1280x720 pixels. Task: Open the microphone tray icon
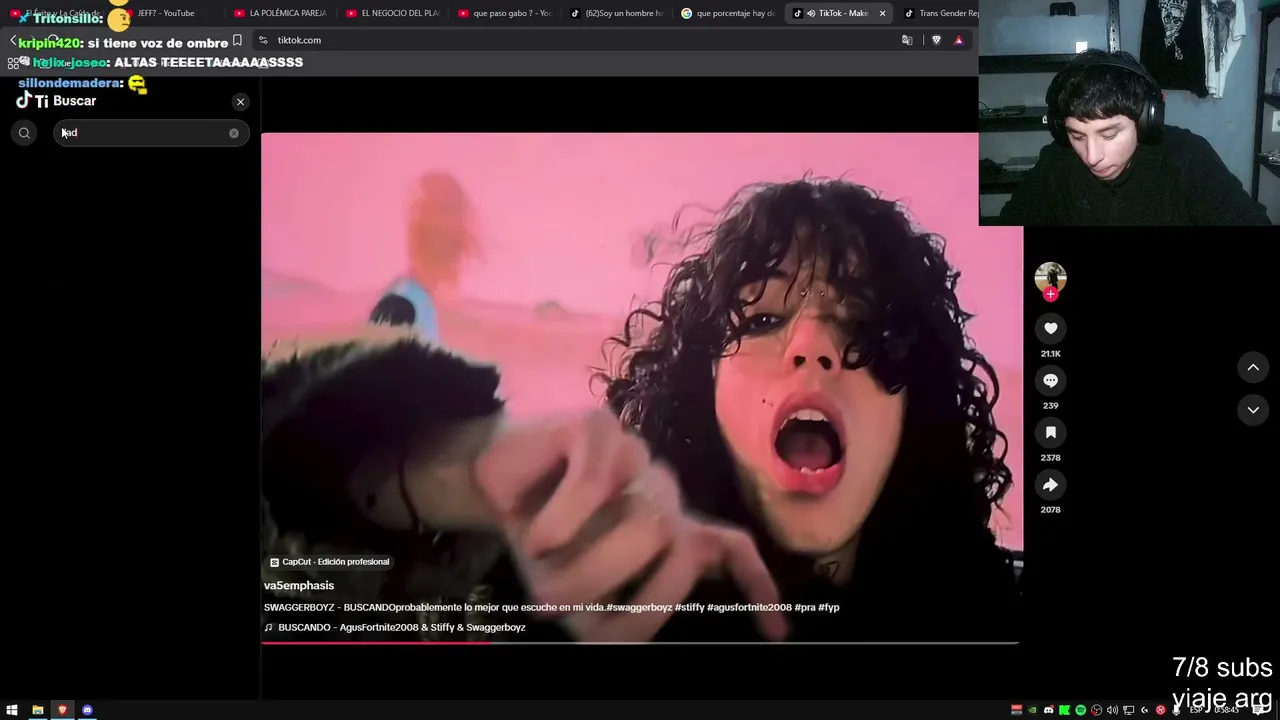(x=1176, y=710)
